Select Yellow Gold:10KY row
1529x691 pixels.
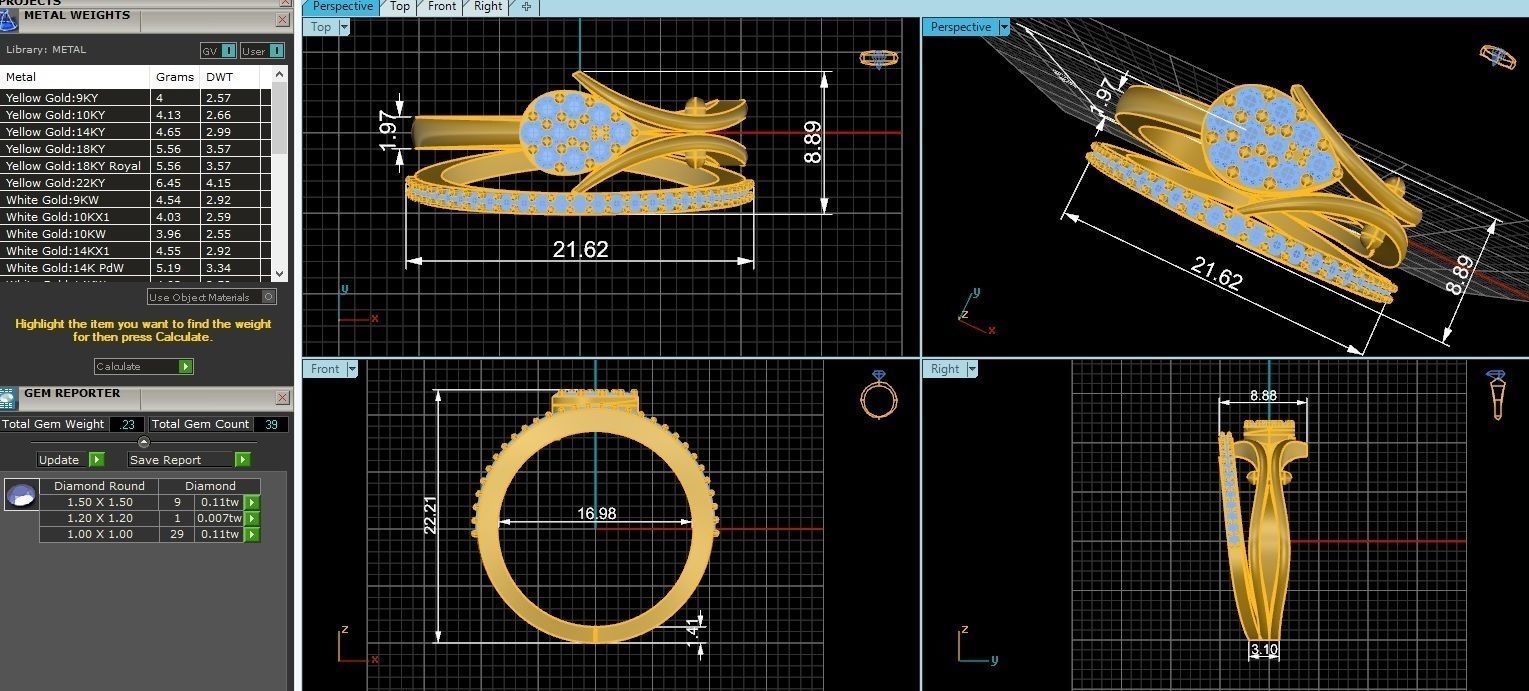click(x=135, y=115)
